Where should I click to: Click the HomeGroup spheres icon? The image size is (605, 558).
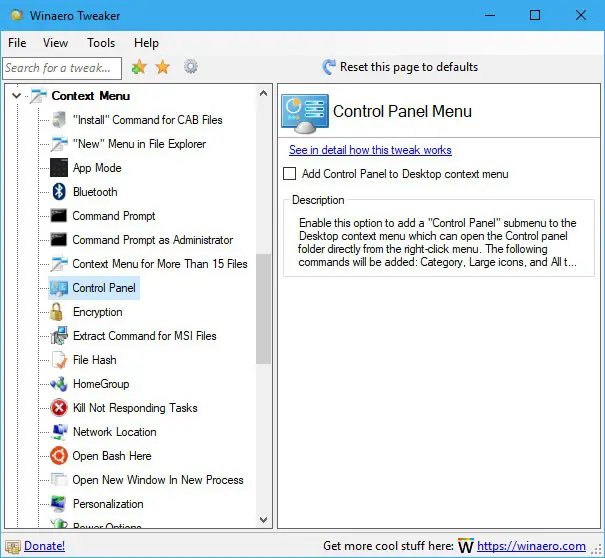pos(59,384)
